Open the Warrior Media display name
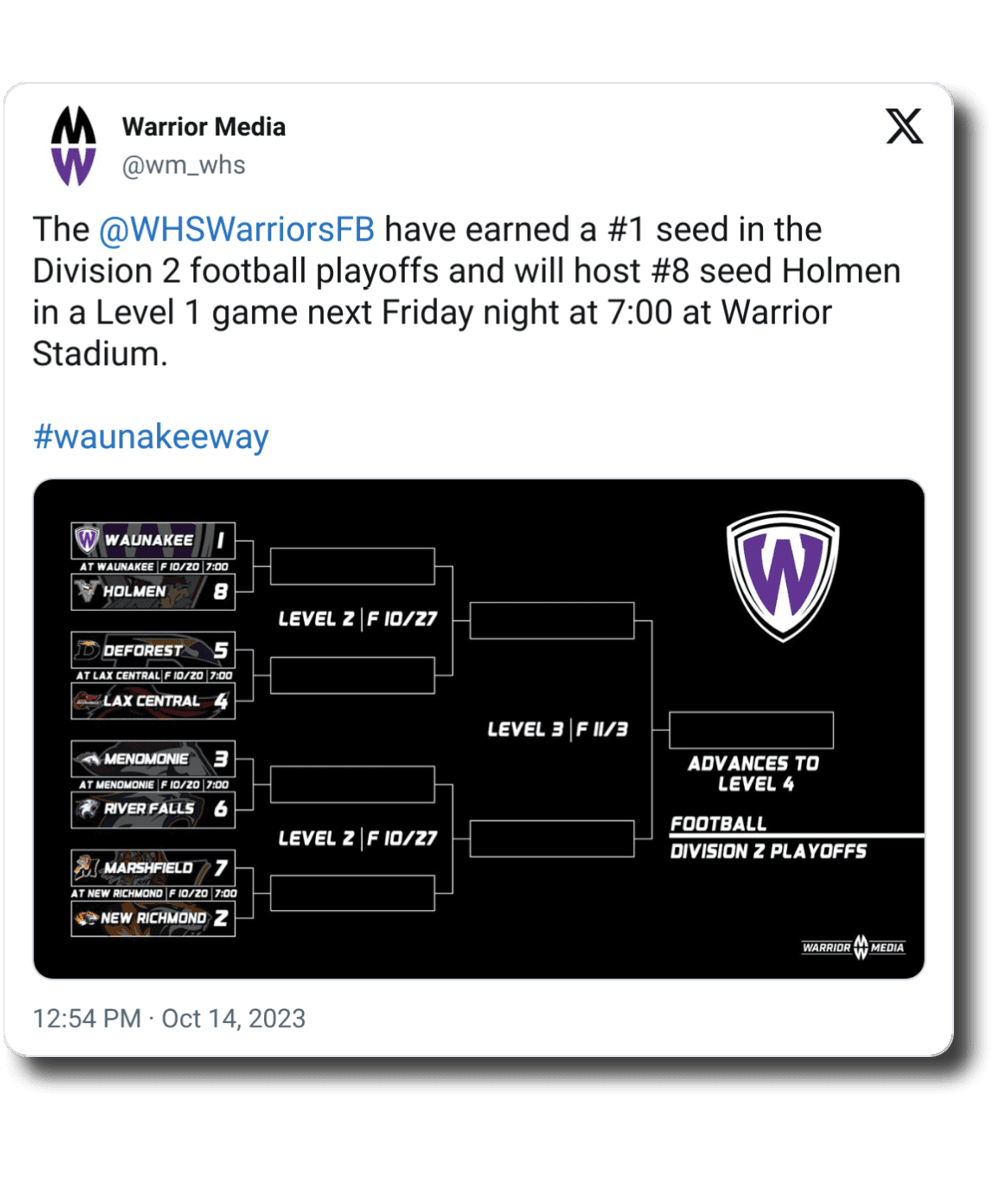This screenshot has width=996, height=1177. [203, 127]
